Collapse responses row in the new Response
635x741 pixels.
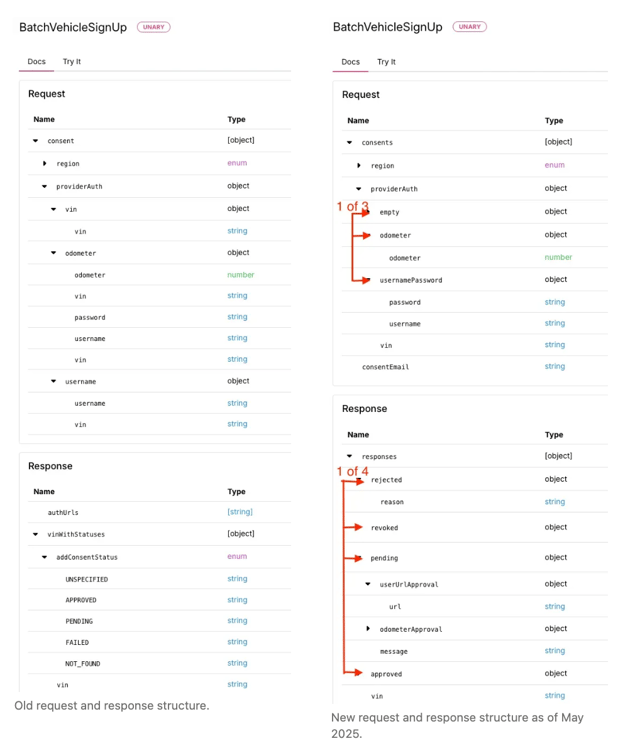[350, 457]
